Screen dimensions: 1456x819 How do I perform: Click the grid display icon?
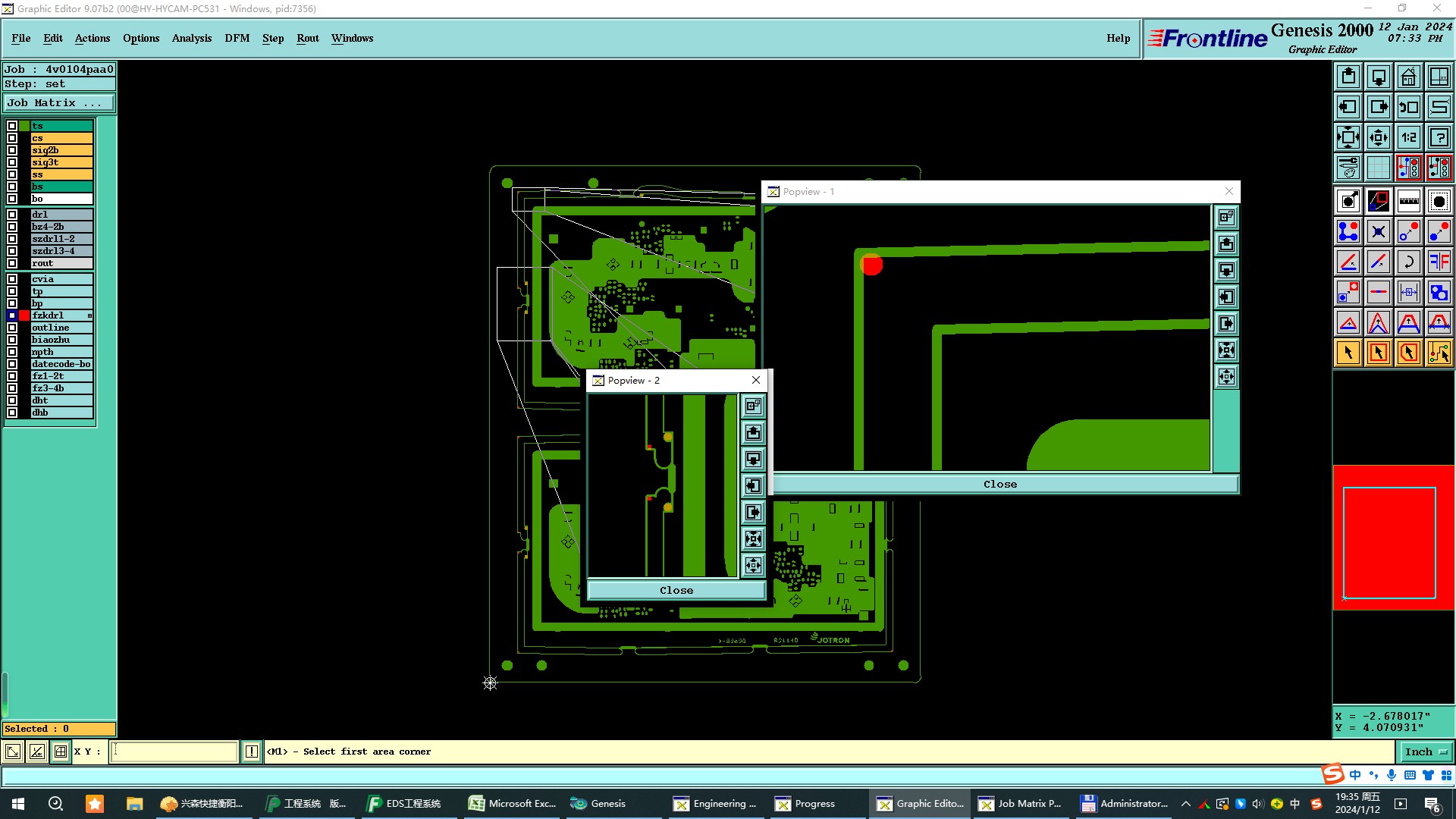coord(1378,168)
